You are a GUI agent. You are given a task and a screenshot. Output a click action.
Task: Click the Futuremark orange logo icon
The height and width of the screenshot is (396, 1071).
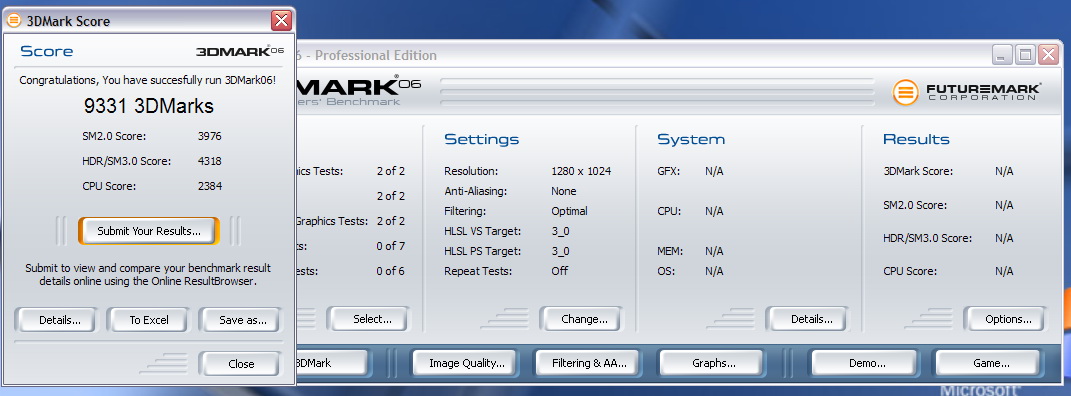(906, 93)
